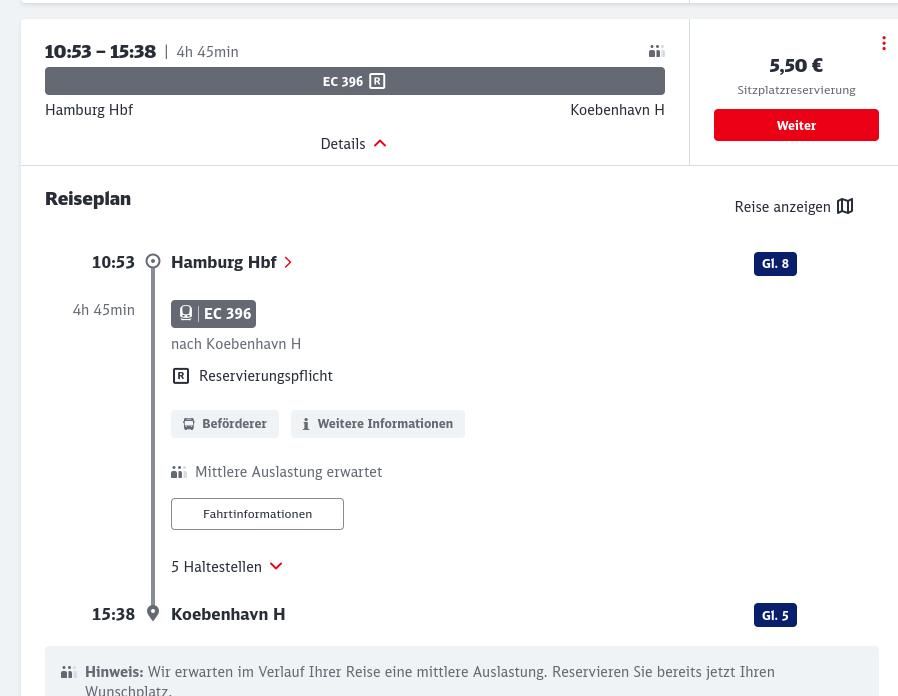Click the occupancy bars icon before Mittlere Auslastung erwartet
The width and height of the screenshot is (898, 696).
[x=178, y=471]
